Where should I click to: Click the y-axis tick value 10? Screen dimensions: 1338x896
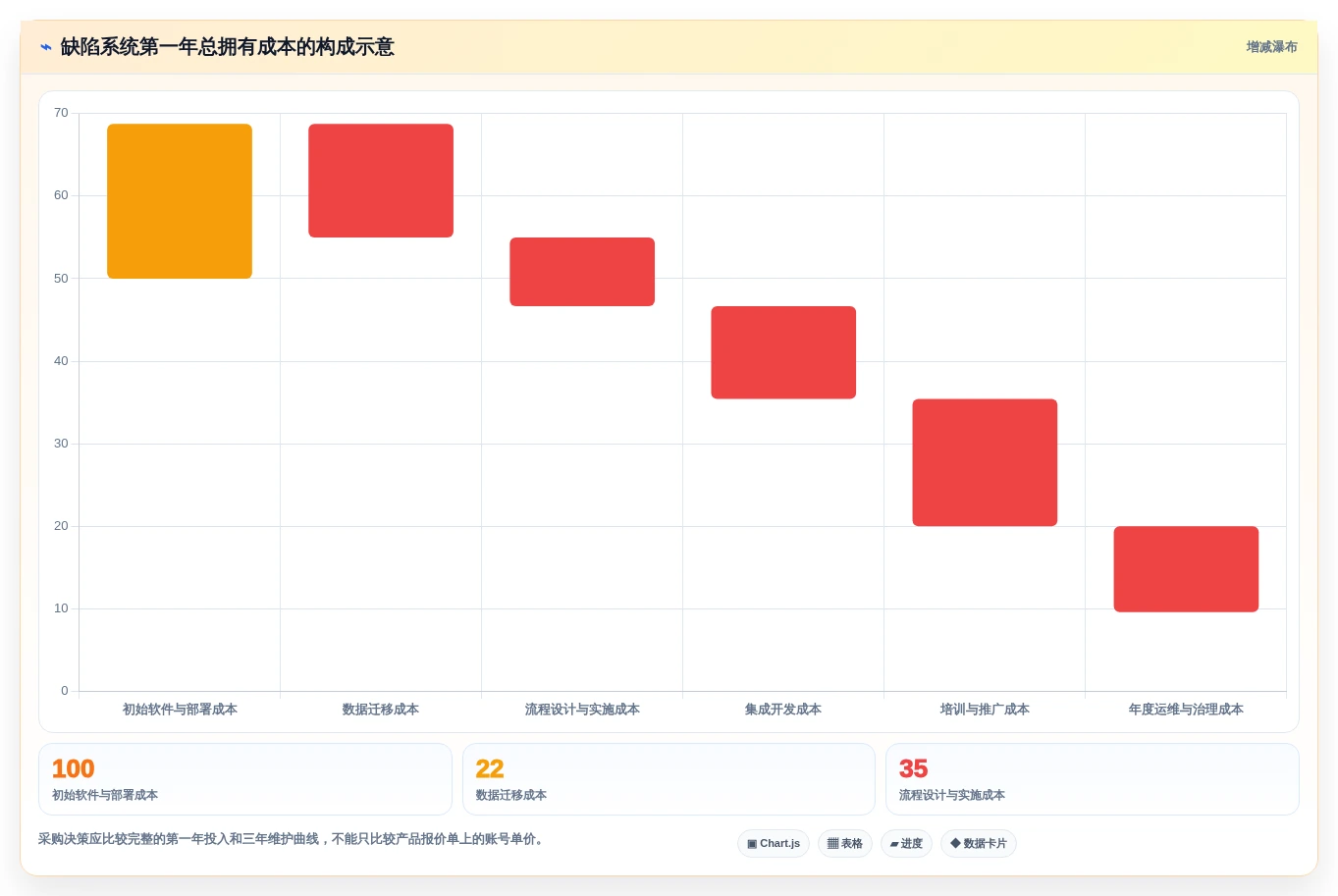click(61, 608)
